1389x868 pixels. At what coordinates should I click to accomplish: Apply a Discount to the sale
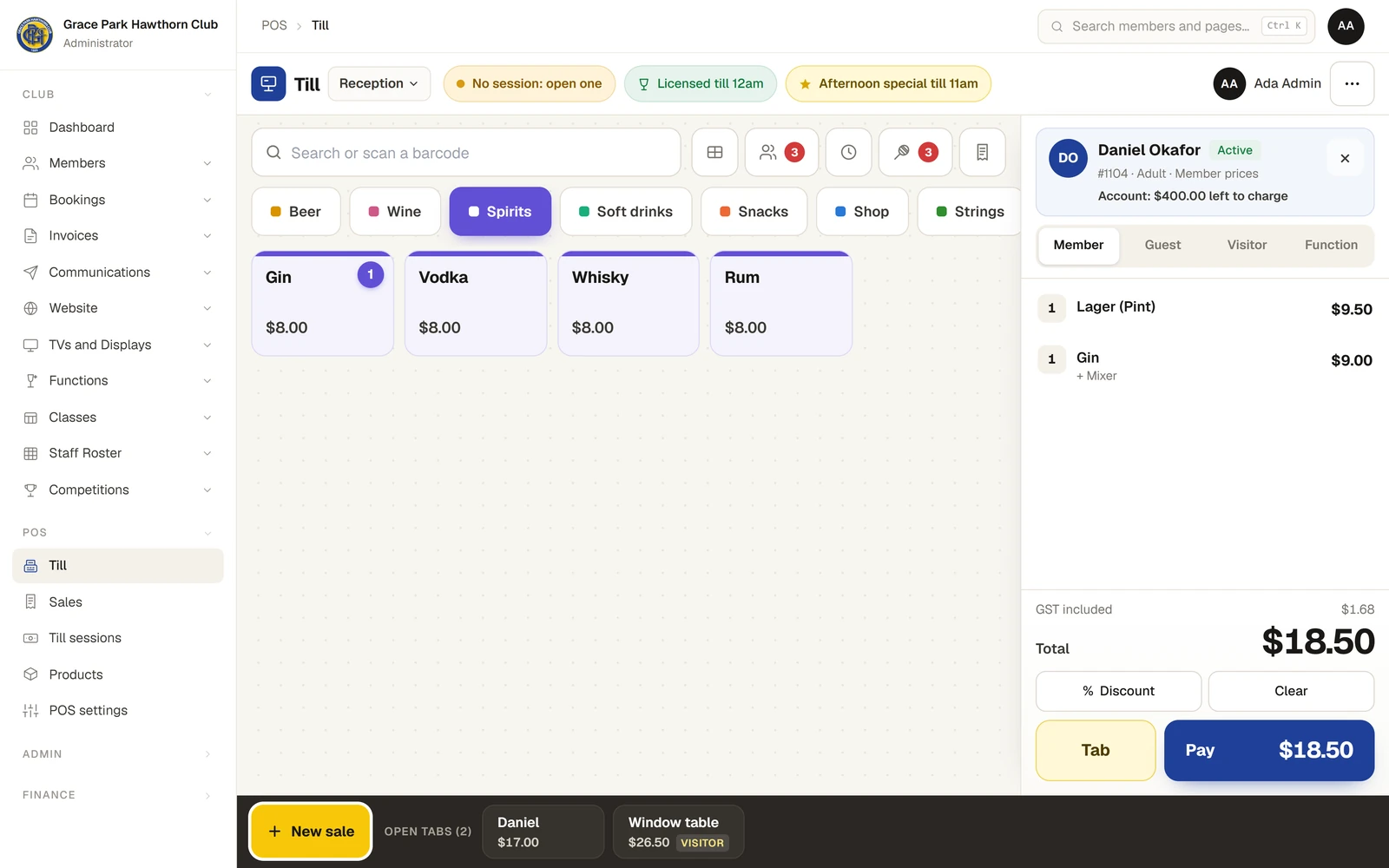click(x=1118, y=691)
